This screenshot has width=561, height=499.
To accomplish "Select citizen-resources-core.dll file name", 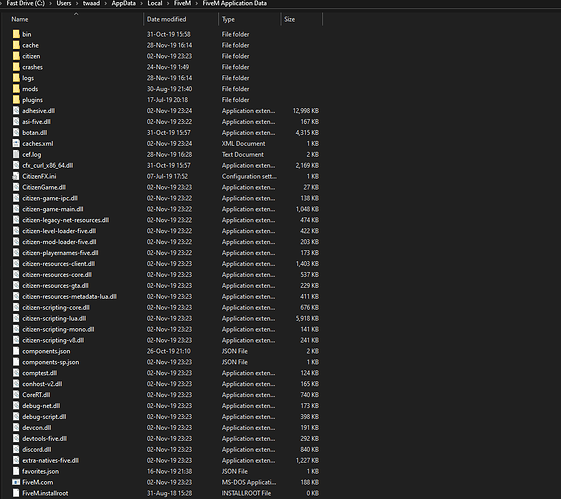I will click(x=57, y=275).
